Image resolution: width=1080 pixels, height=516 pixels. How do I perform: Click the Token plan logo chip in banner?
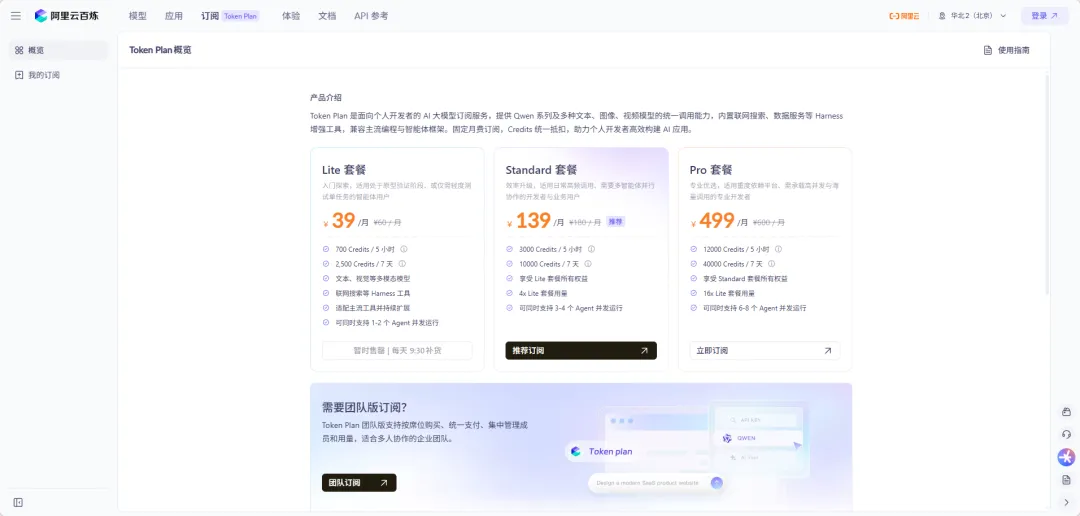[x=602, y=451]
